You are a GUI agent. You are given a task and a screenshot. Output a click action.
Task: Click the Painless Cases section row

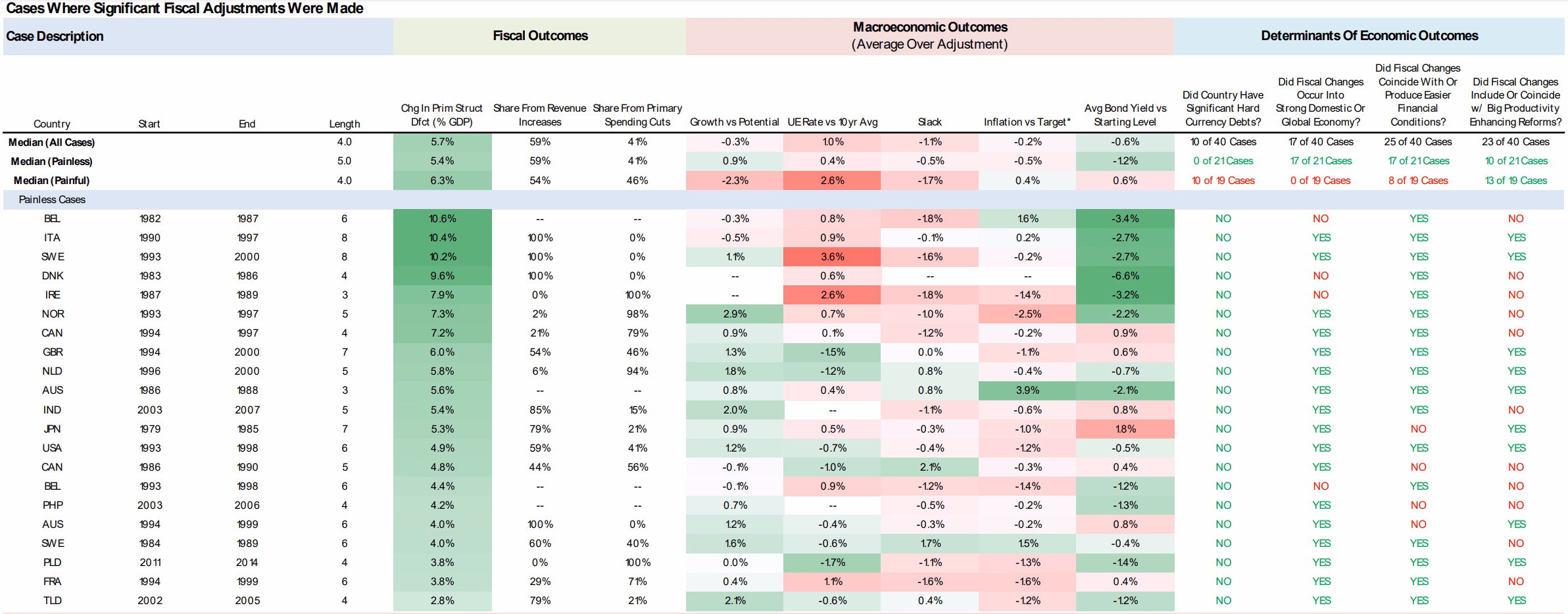(783, 199)
